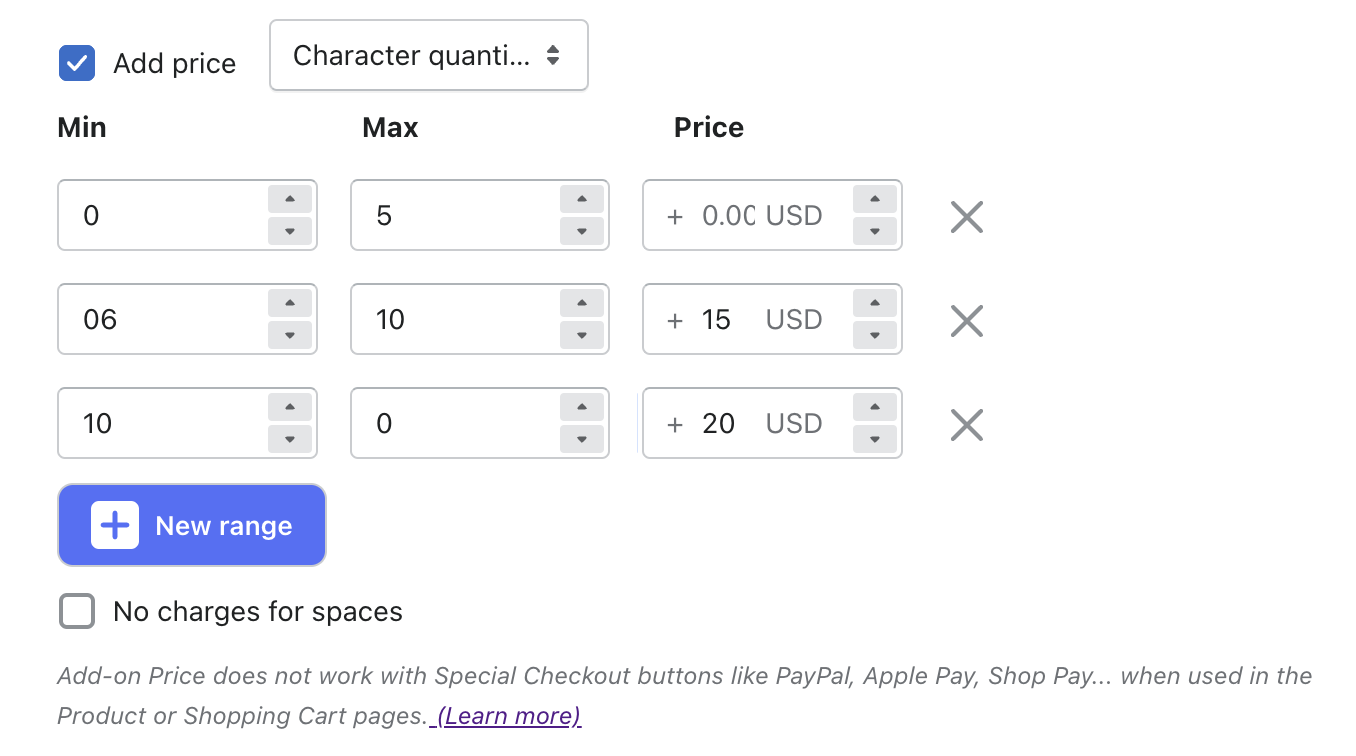The width and height of the screenshot is (1356, 756).
Task: Click the price field showing 0.00 USD
Action: [745, 216]
